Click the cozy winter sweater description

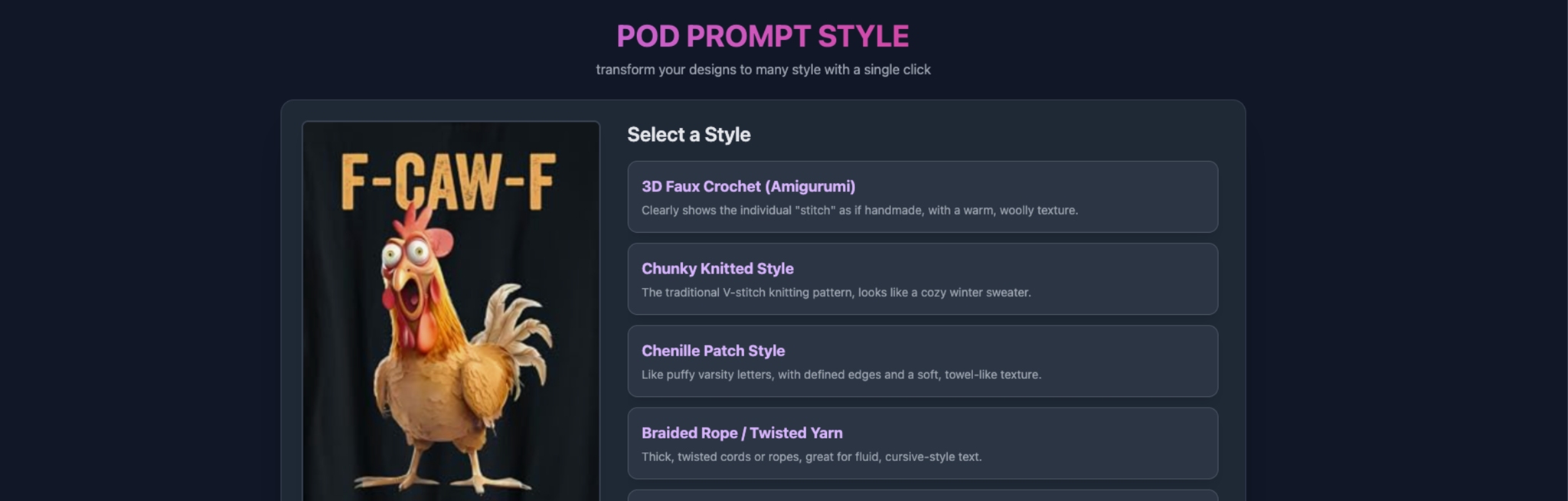tap(836, 293)
